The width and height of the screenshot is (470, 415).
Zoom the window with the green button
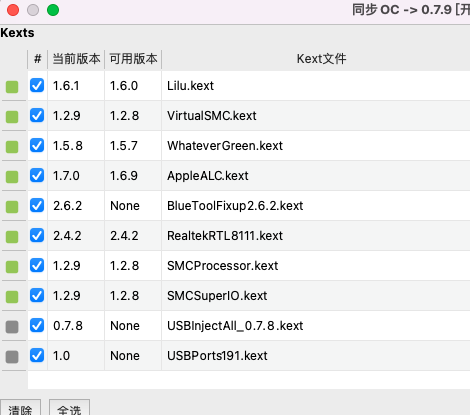point(53,10)
